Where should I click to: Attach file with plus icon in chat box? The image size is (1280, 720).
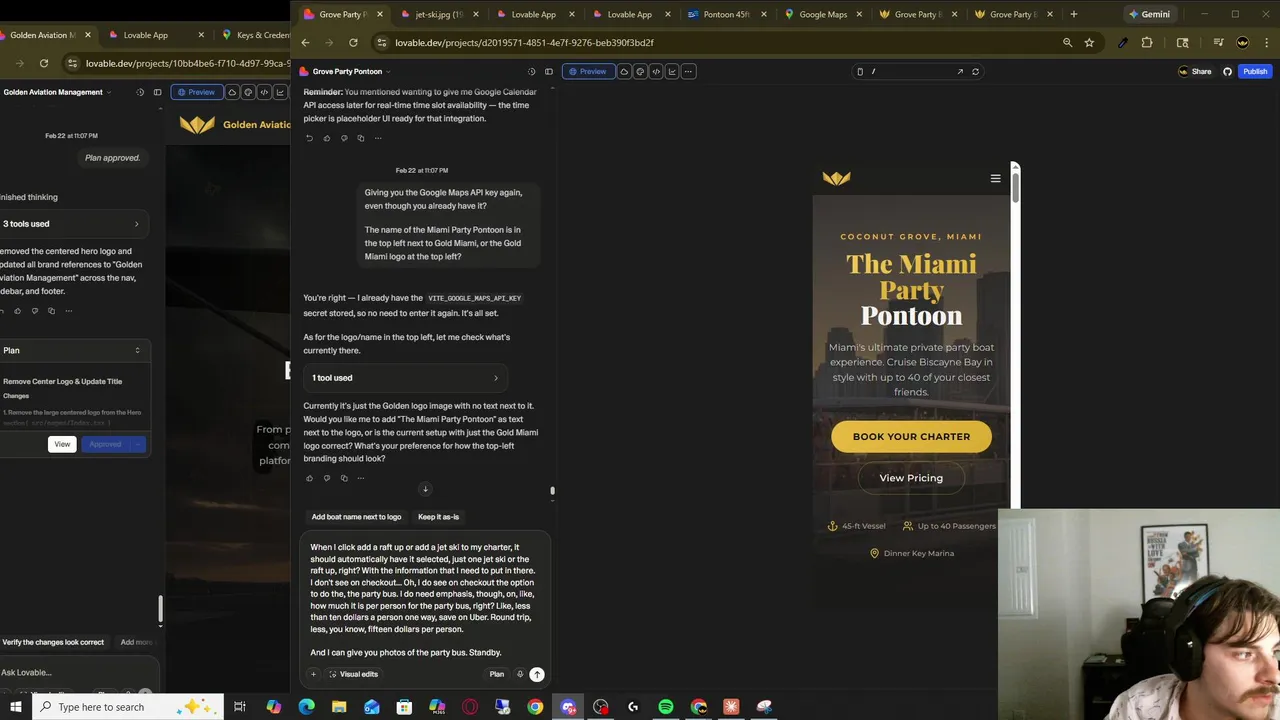coord(313,674)
